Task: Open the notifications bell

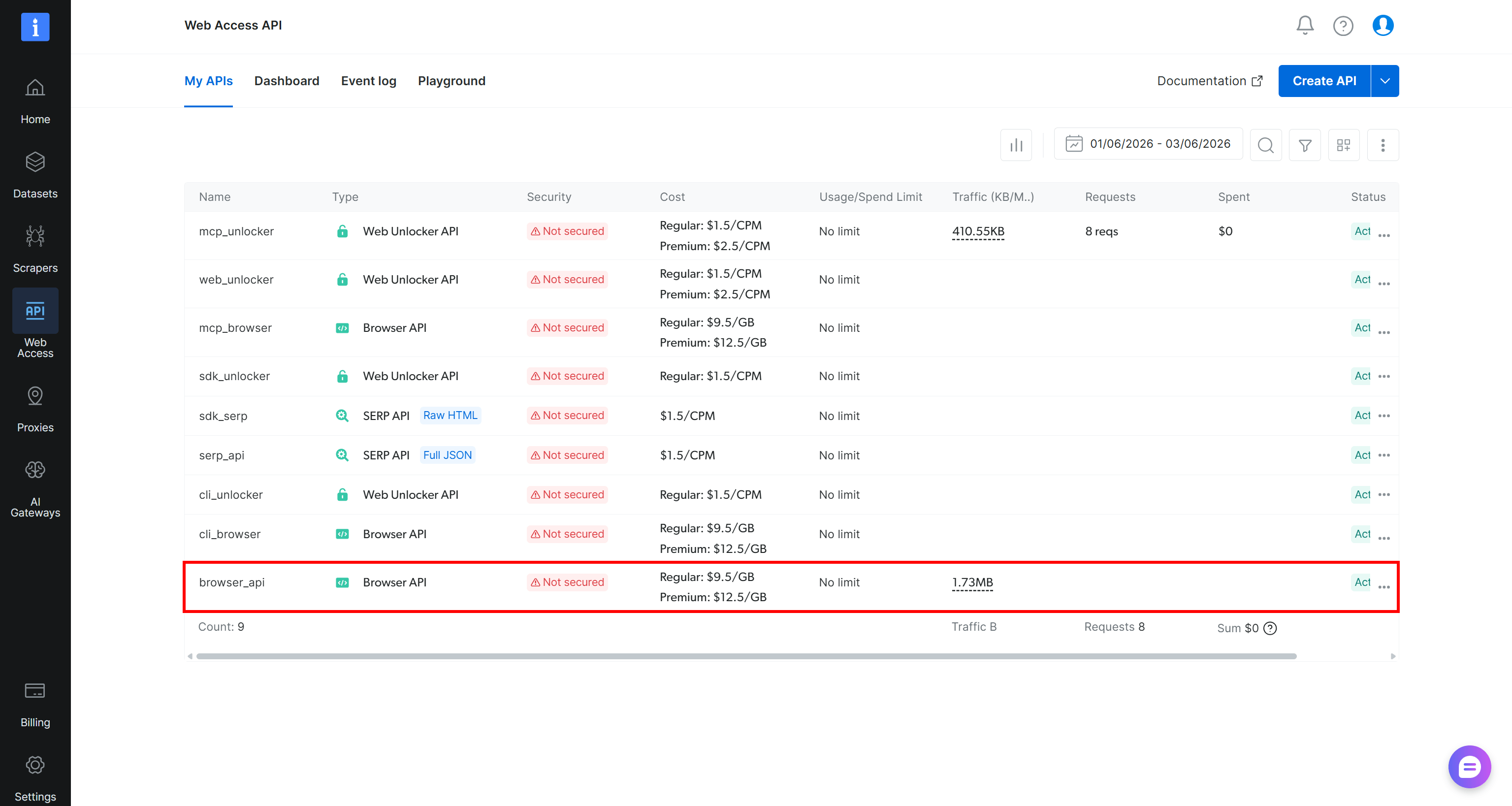Action: tap(1304, 25)
